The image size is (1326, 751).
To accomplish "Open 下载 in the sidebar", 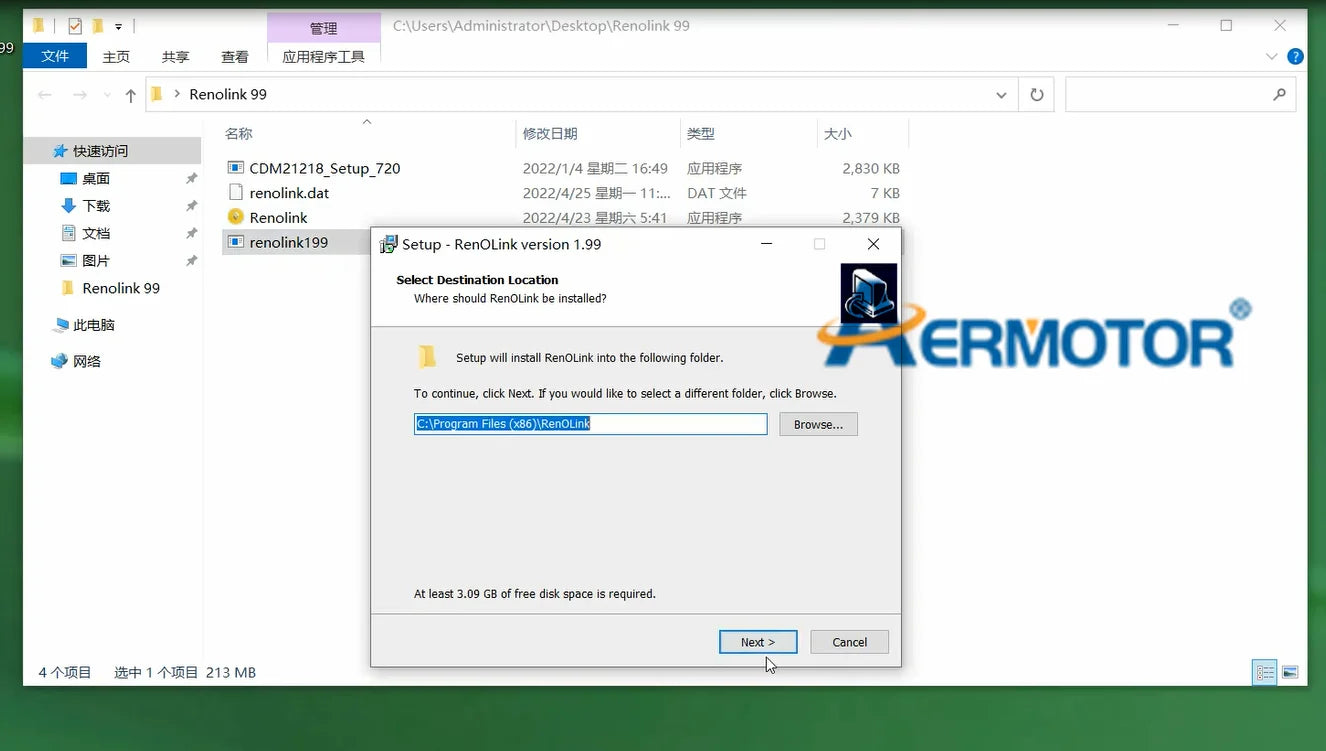I will 96,206.
